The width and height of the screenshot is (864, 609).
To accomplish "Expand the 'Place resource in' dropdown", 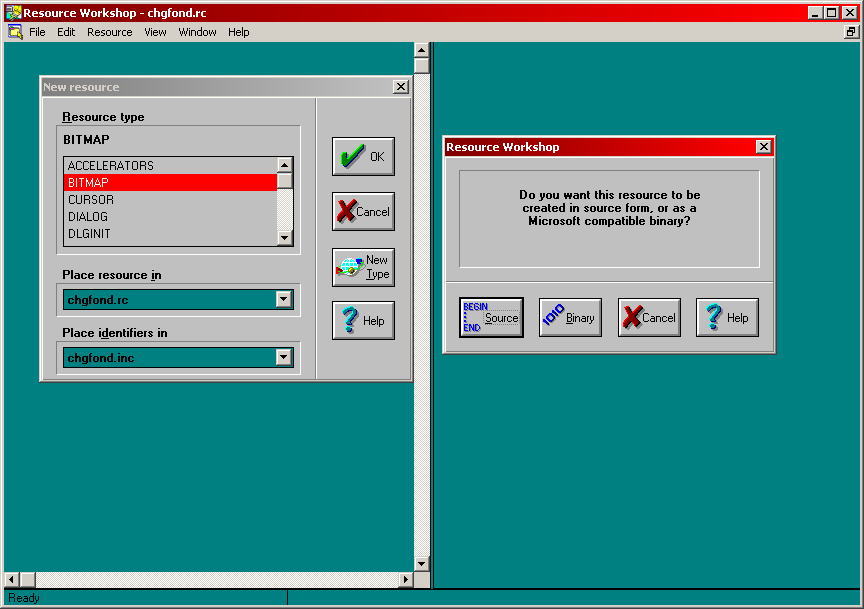I will click(284, 299).
